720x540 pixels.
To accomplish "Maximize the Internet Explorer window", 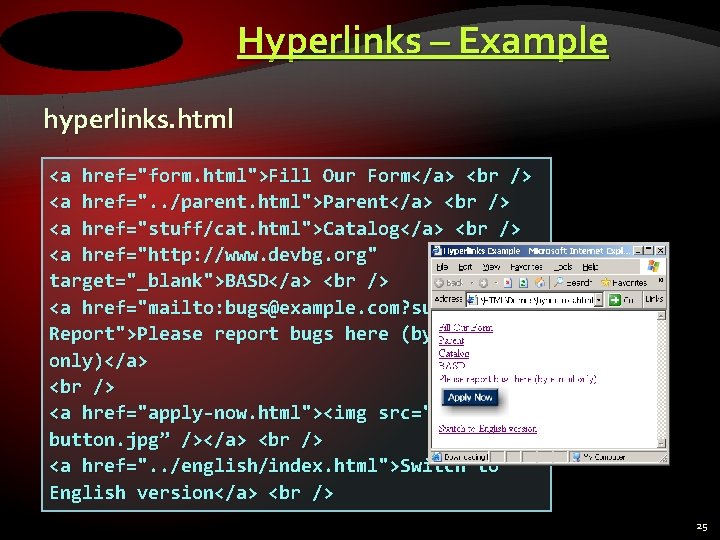I will pyautogui.click(x=648, y=251).
